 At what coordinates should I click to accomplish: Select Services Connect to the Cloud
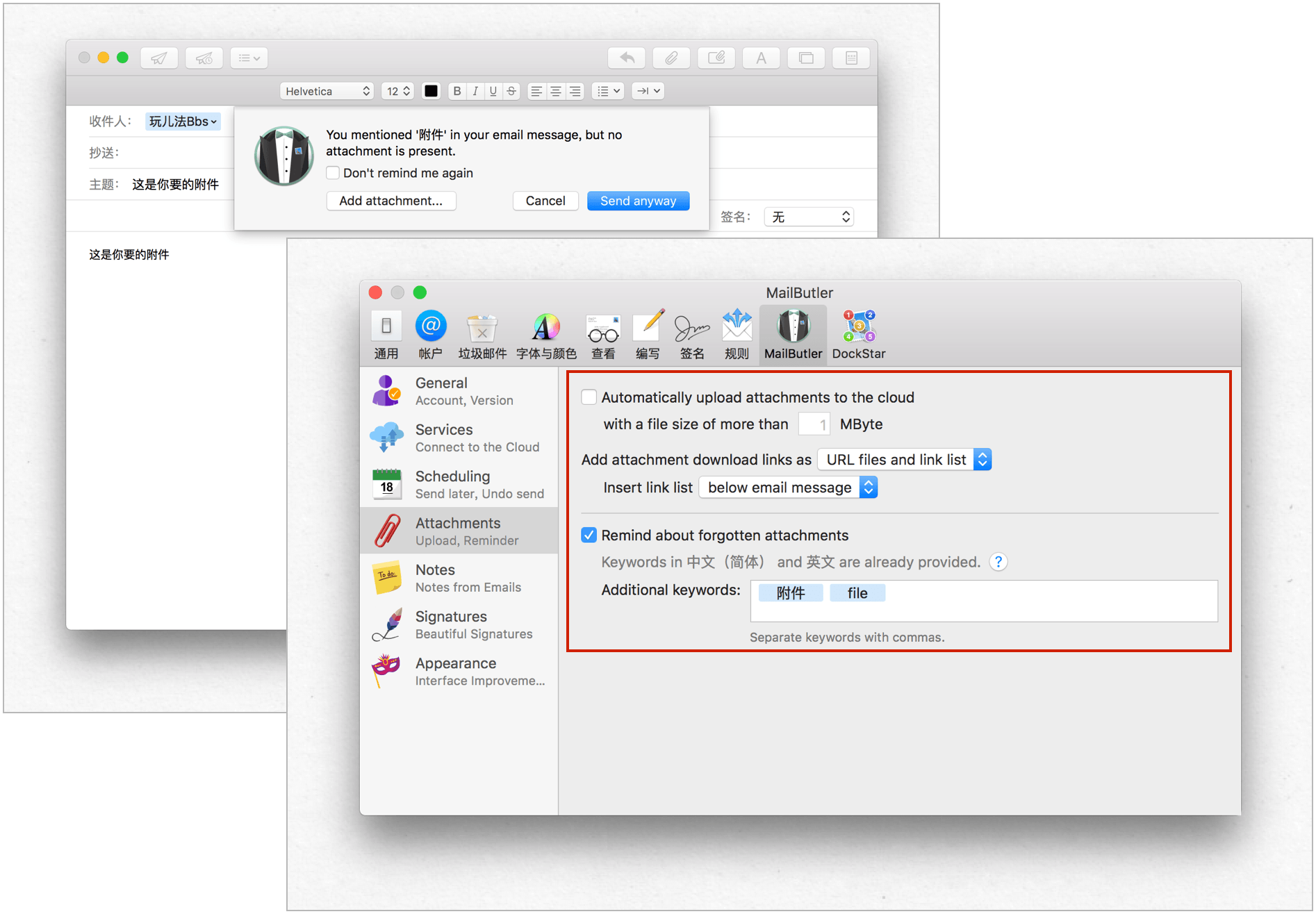pyautogui.click(x=459, y=438)
